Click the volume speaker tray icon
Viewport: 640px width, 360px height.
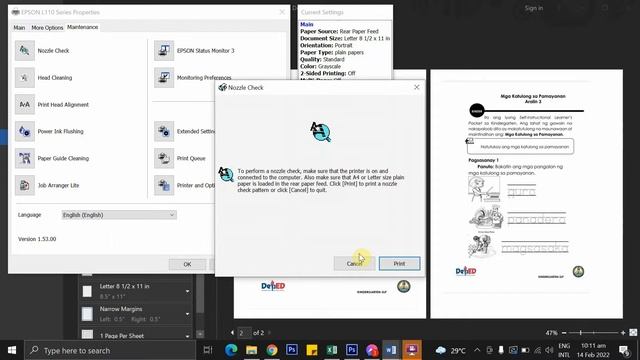tap(549, 350)
